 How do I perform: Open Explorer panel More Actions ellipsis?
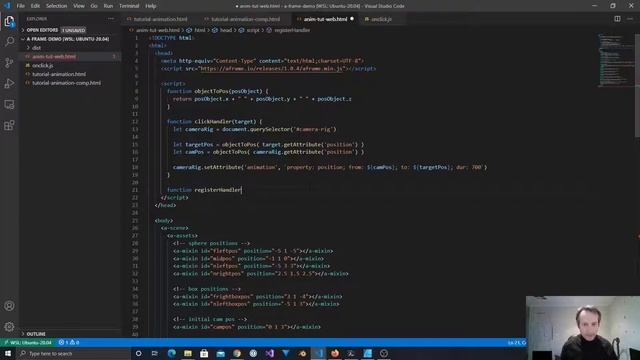pyautogui.click(x=111, y=19)
